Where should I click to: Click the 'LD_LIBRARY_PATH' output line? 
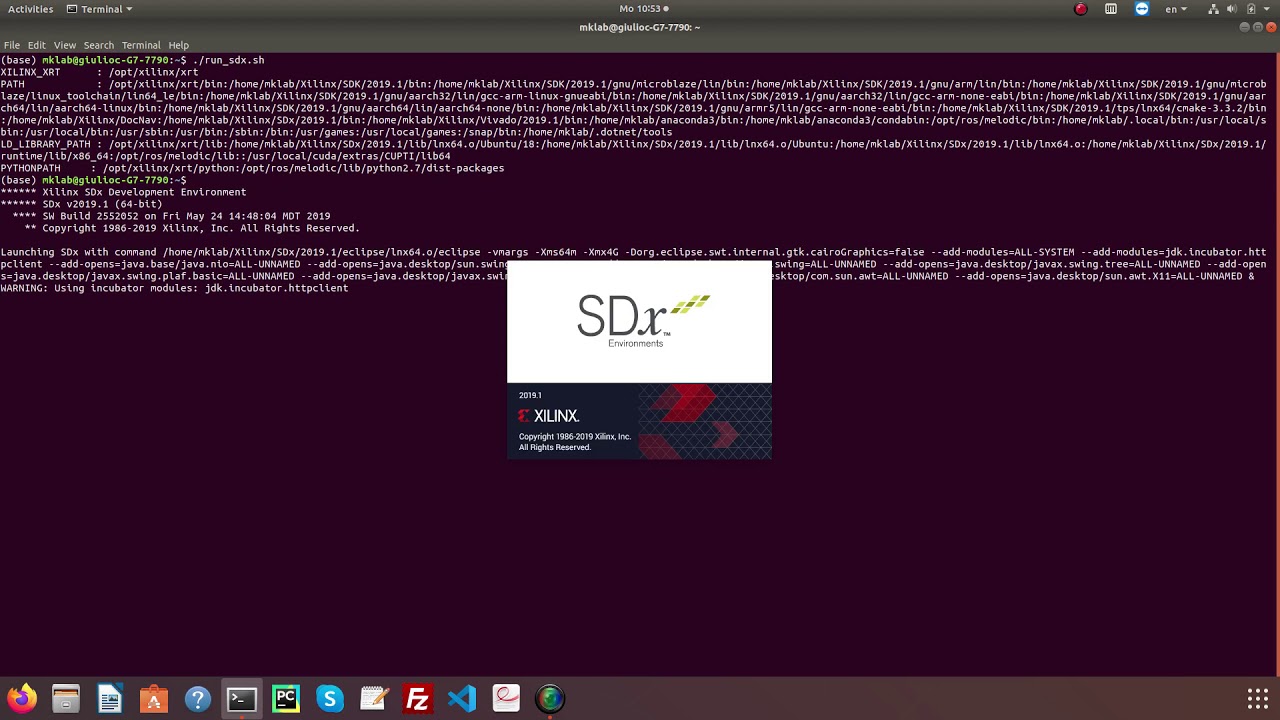coord(633,150)
